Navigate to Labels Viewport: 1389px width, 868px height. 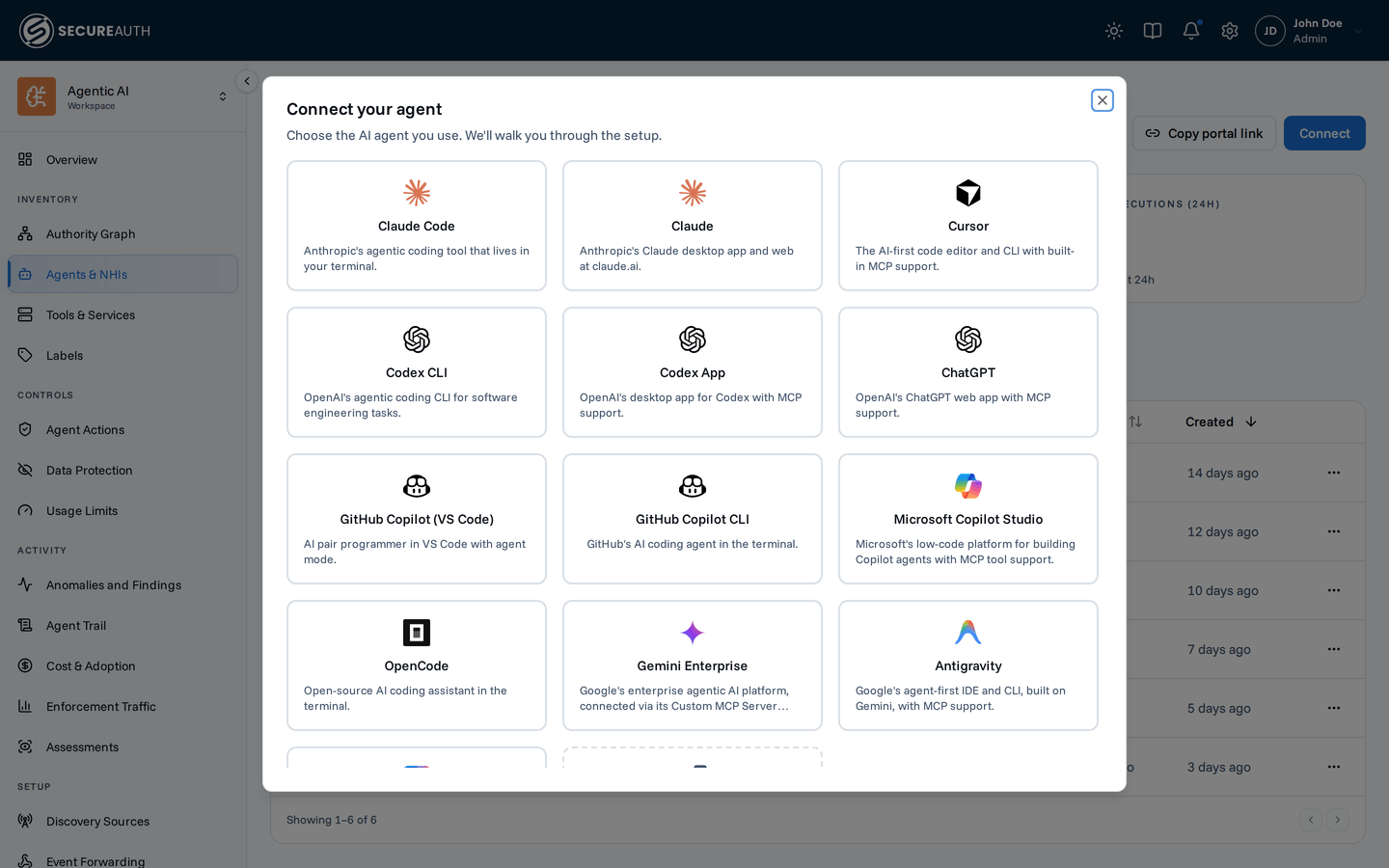coord(123,355)
